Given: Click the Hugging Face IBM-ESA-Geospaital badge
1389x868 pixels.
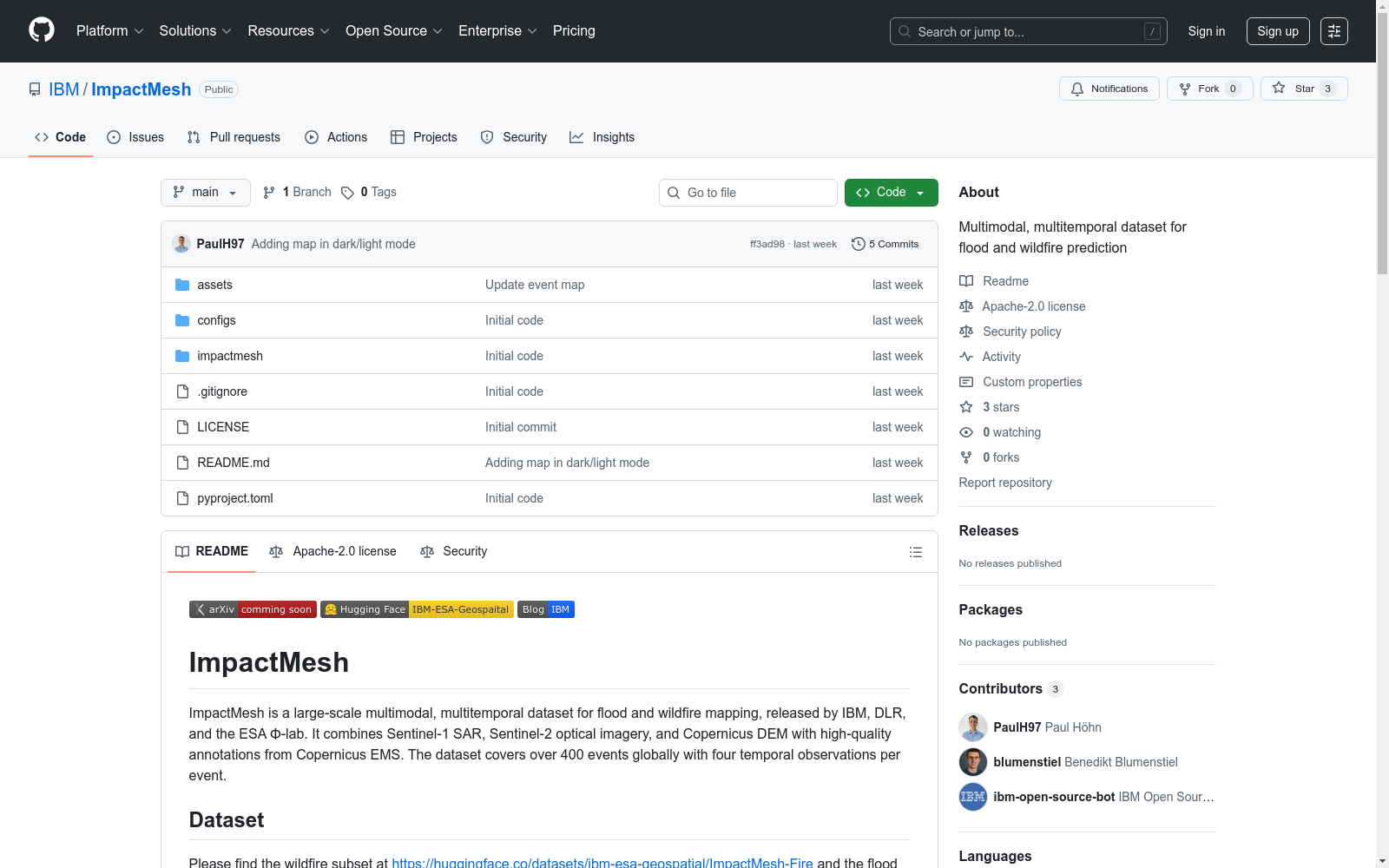Looking at the screenshot, I should [x=417, y=609].
